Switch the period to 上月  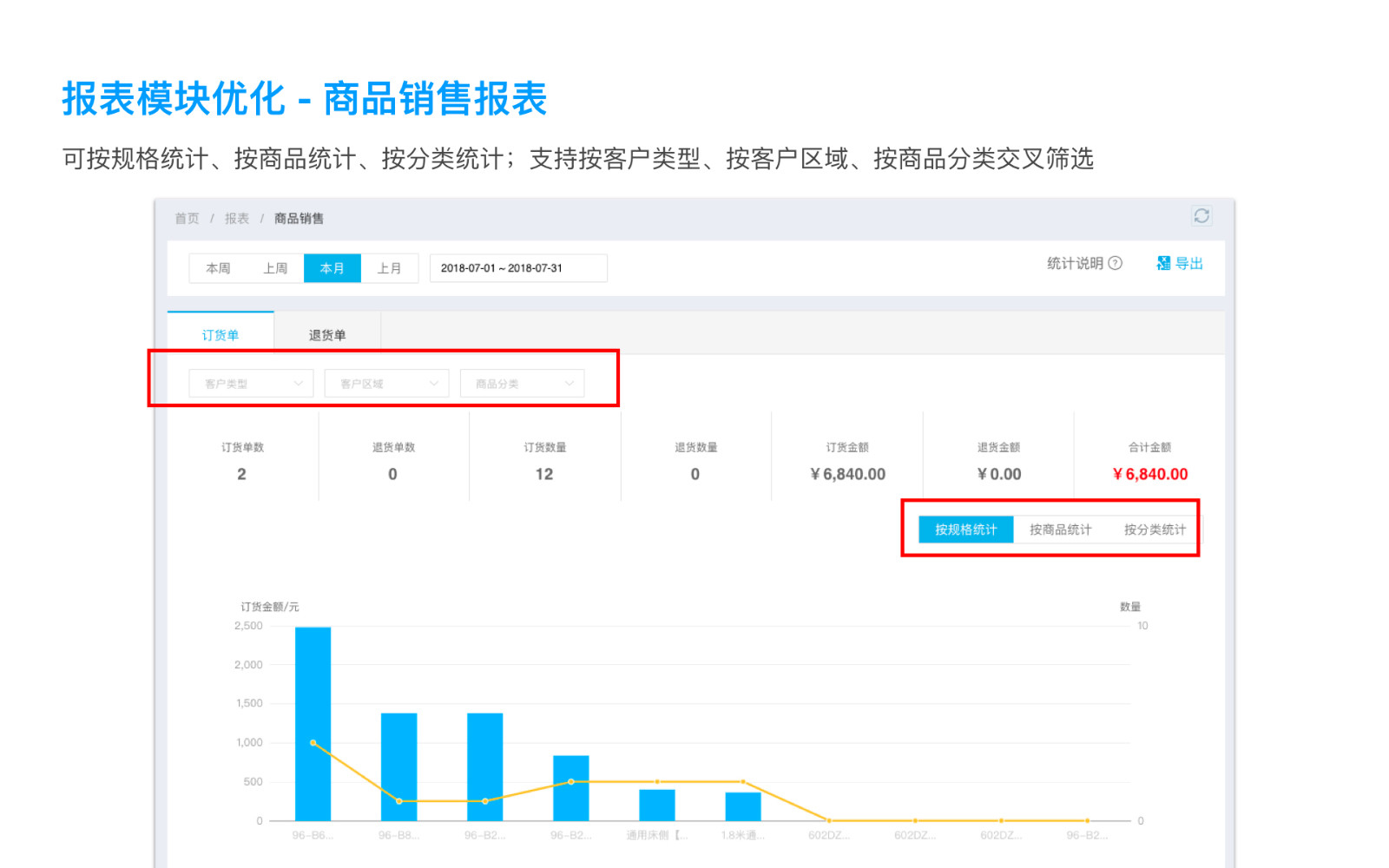pos(389,268)
